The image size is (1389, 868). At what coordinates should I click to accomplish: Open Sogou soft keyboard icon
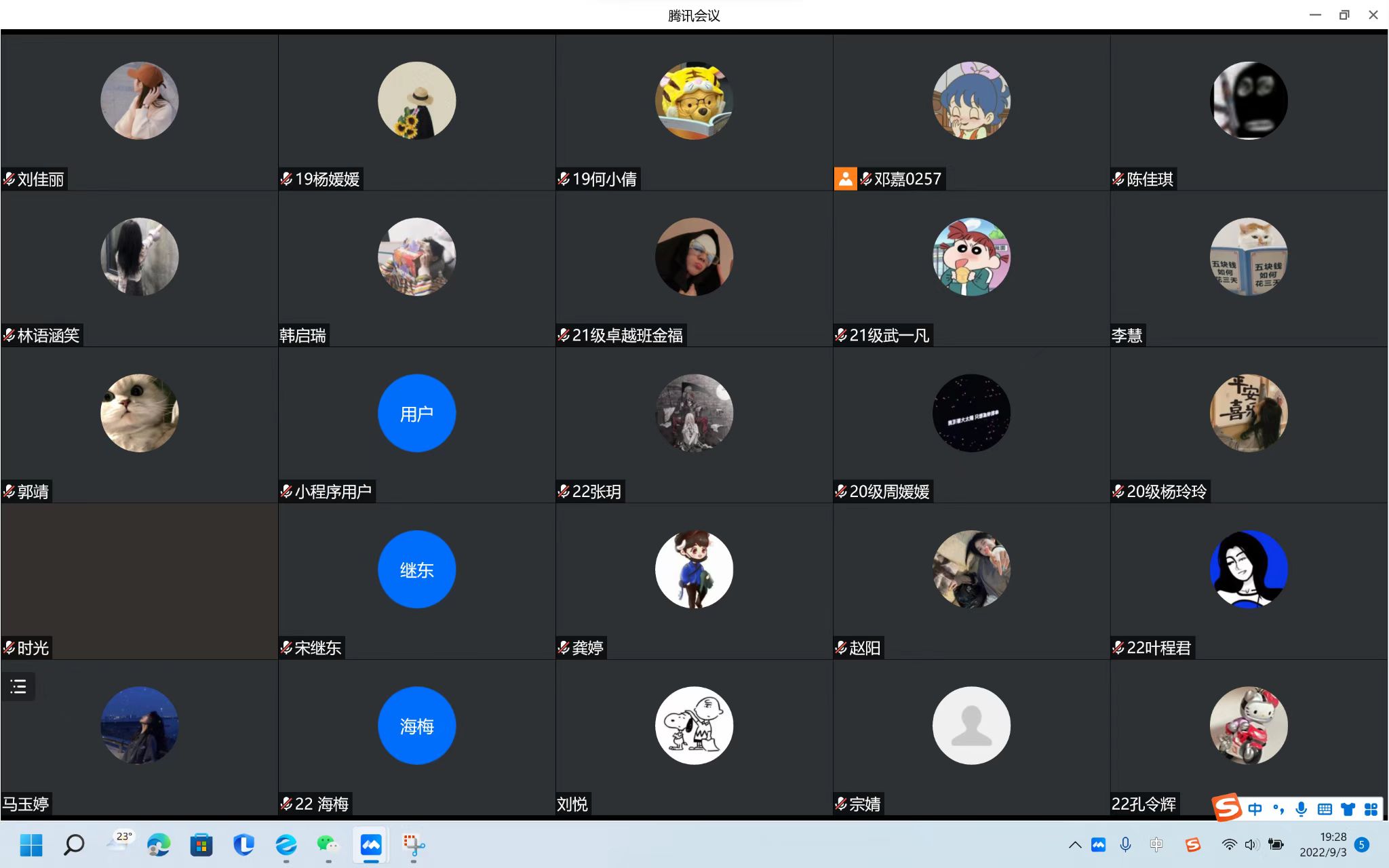(1325, 808)
